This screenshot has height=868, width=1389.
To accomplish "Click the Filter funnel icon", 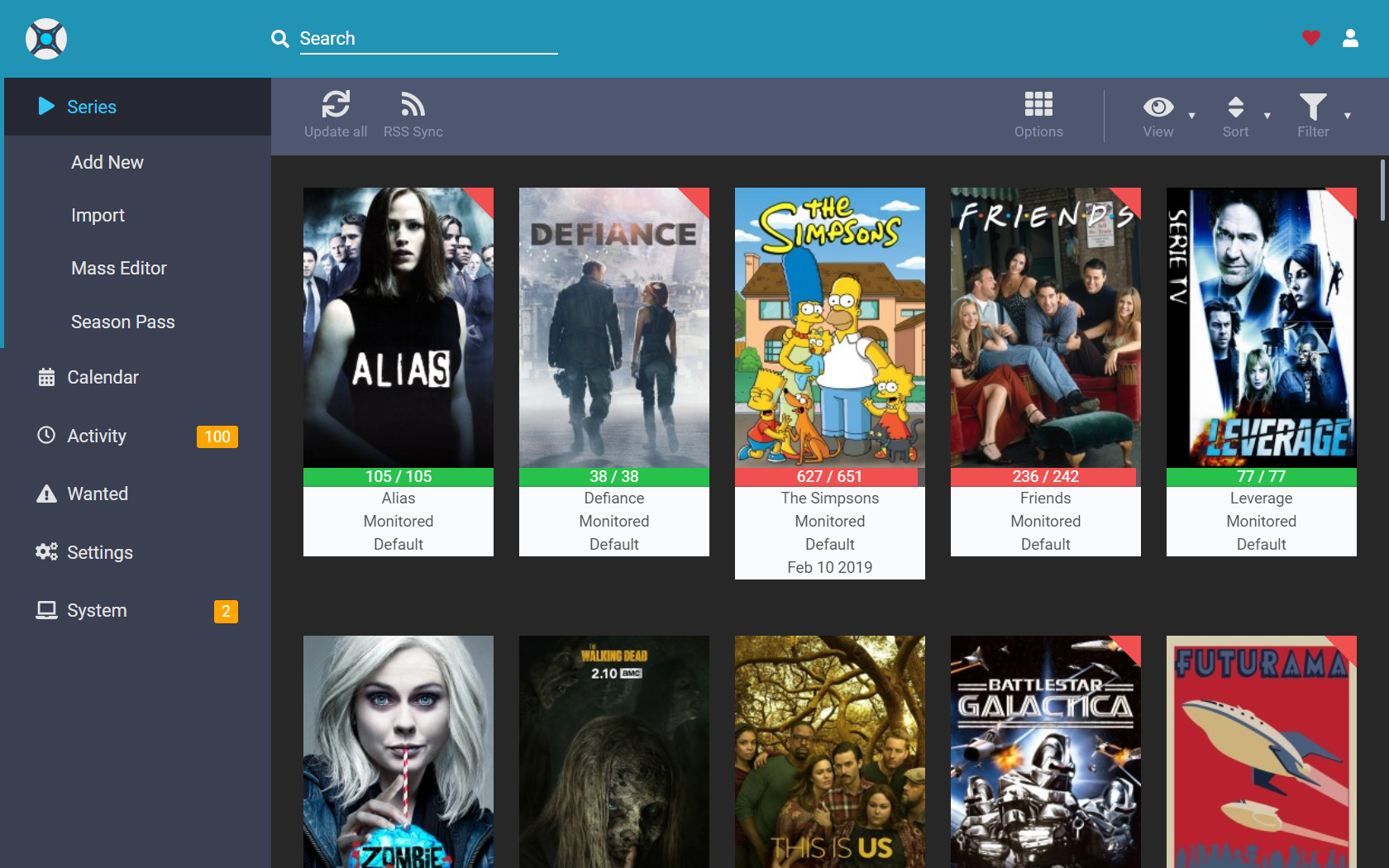I will pos(1313,107).
